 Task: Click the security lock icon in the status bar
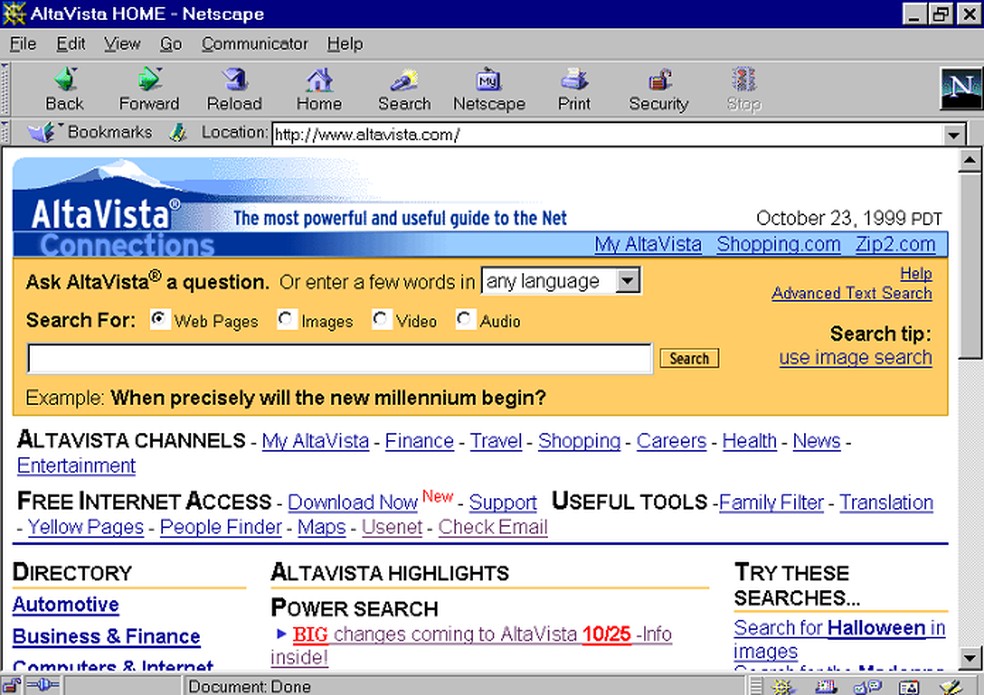coord(11,686)
